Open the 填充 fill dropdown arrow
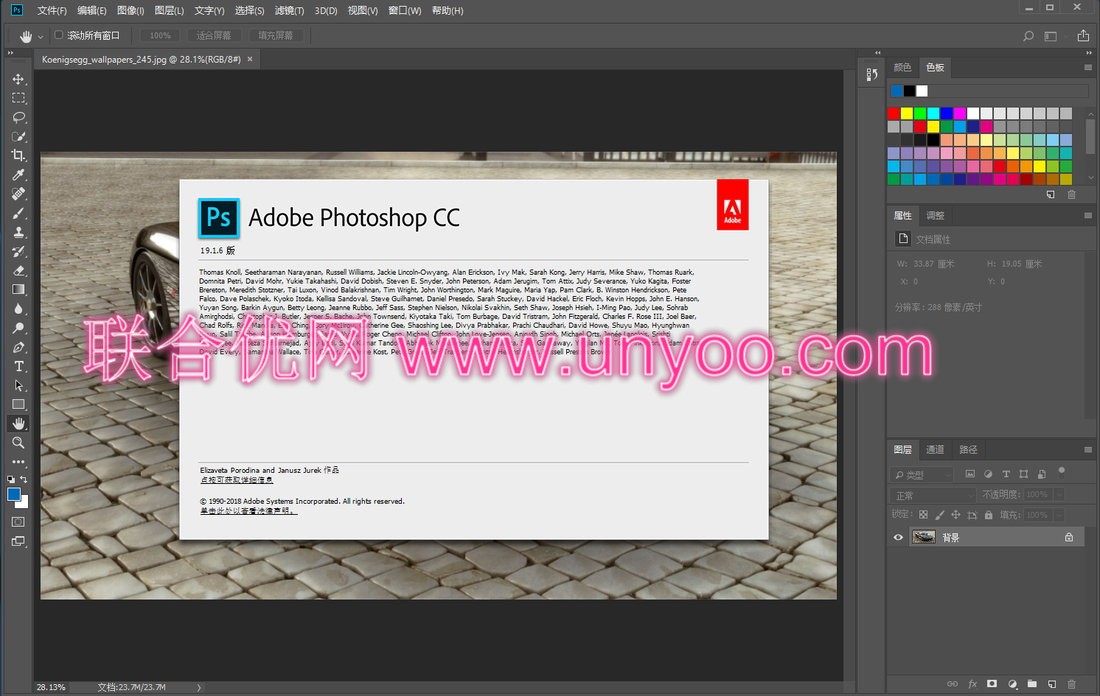The image size is (1100, 696). pyautogui.click(x=1059, y=515)
